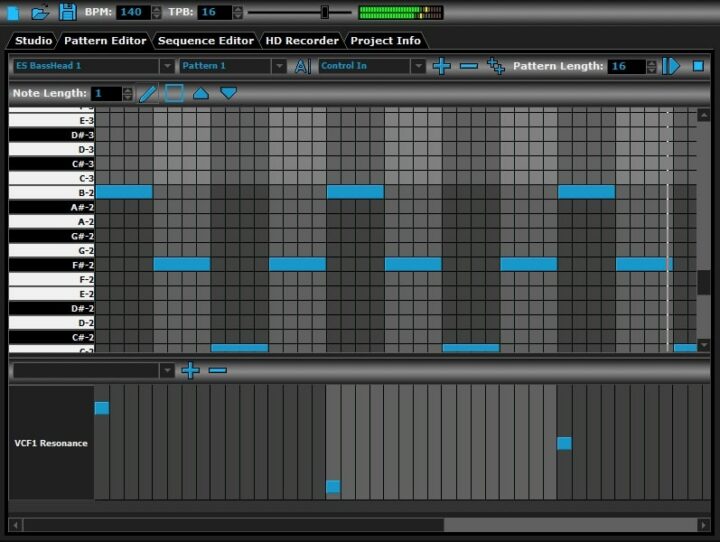720x542 pixels.
Task: Click the master volume slider handle
Action: point(324,12)
